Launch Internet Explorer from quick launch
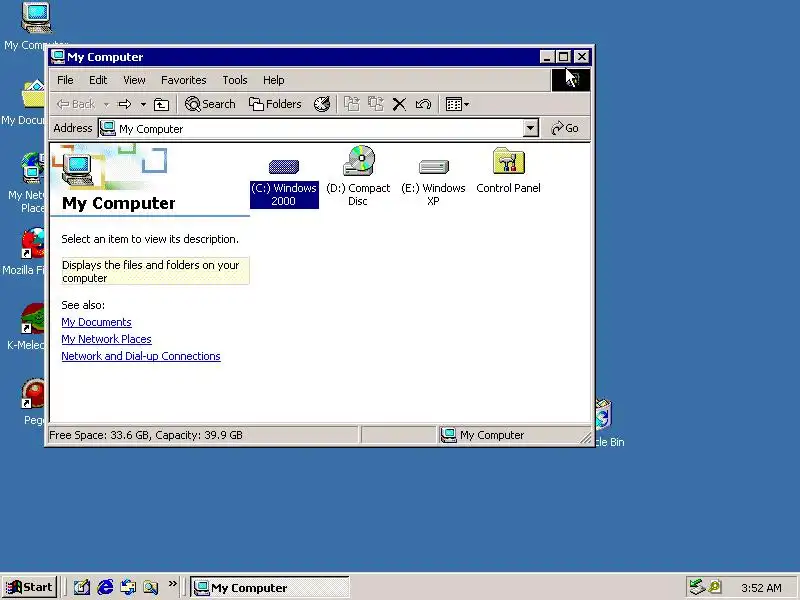800x600 pixels. (x=105, y=587)
